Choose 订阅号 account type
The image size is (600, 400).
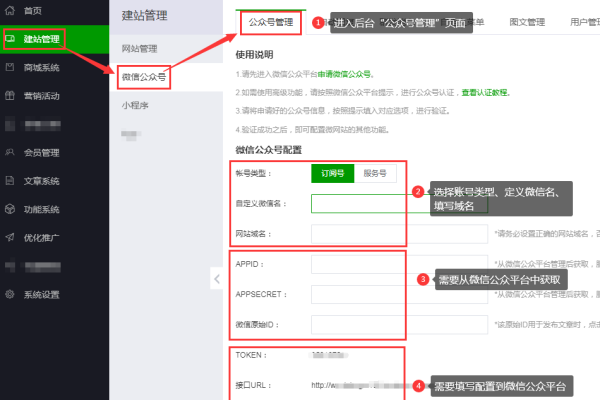tap(333, 173)
